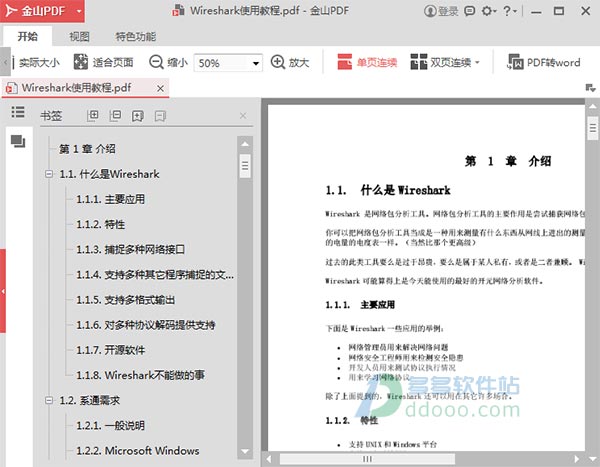Click heading 1.1. 什么是 Wireshark in page
Image resolution: width=600 pixels, height=467 pixels.
click(x=388, y=190)
